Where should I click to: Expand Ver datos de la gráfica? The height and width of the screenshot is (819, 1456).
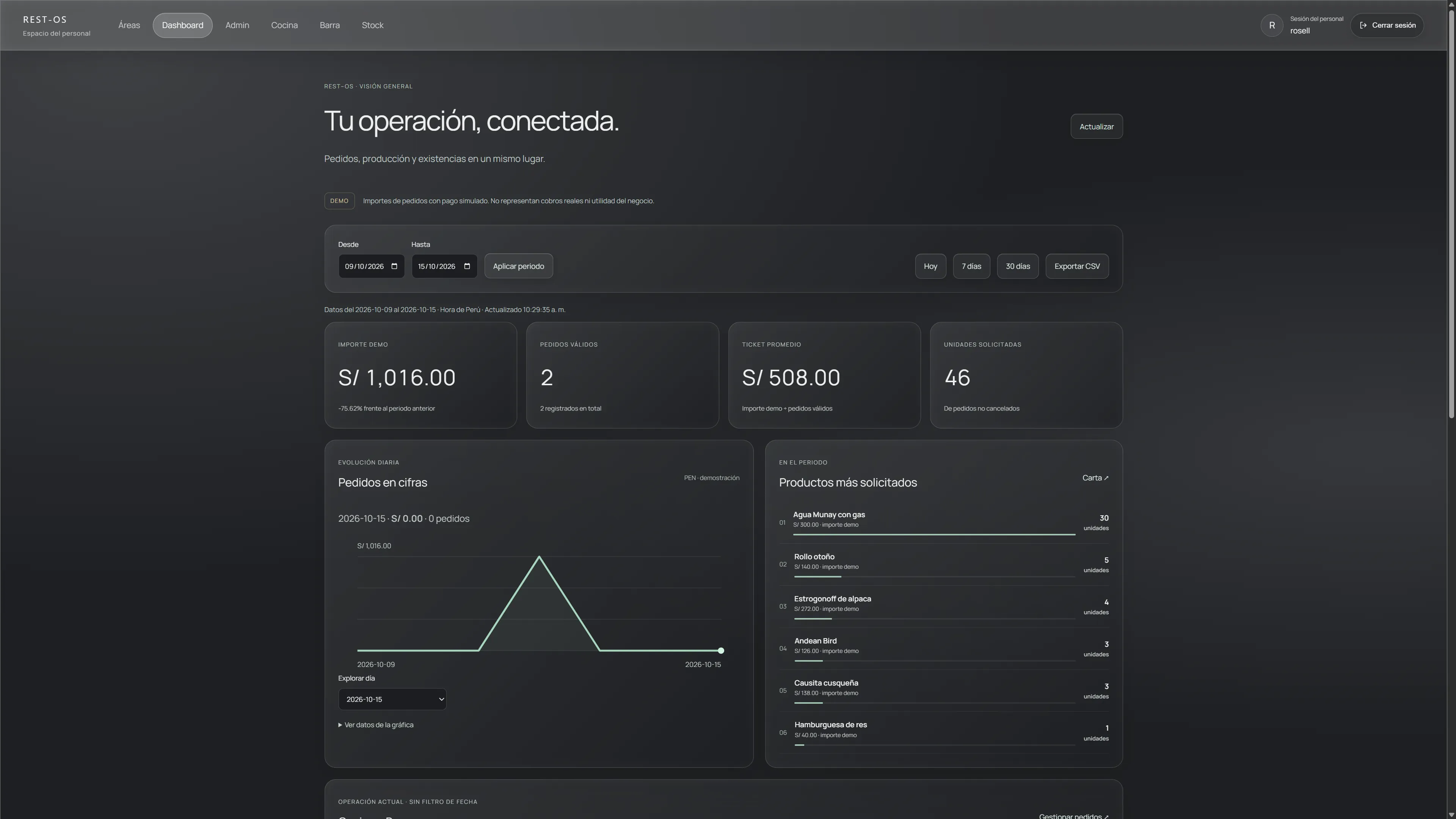[x=376, y=725]
